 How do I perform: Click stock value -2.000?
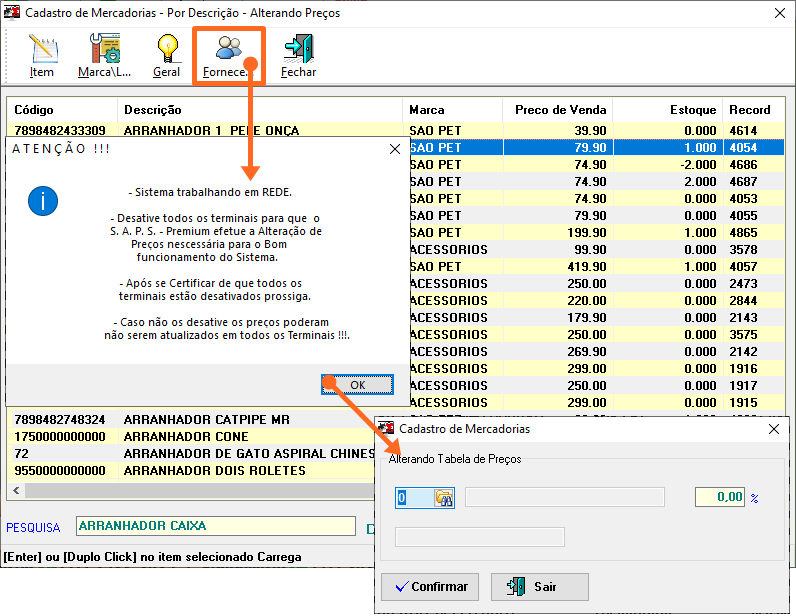coord(699,165)
